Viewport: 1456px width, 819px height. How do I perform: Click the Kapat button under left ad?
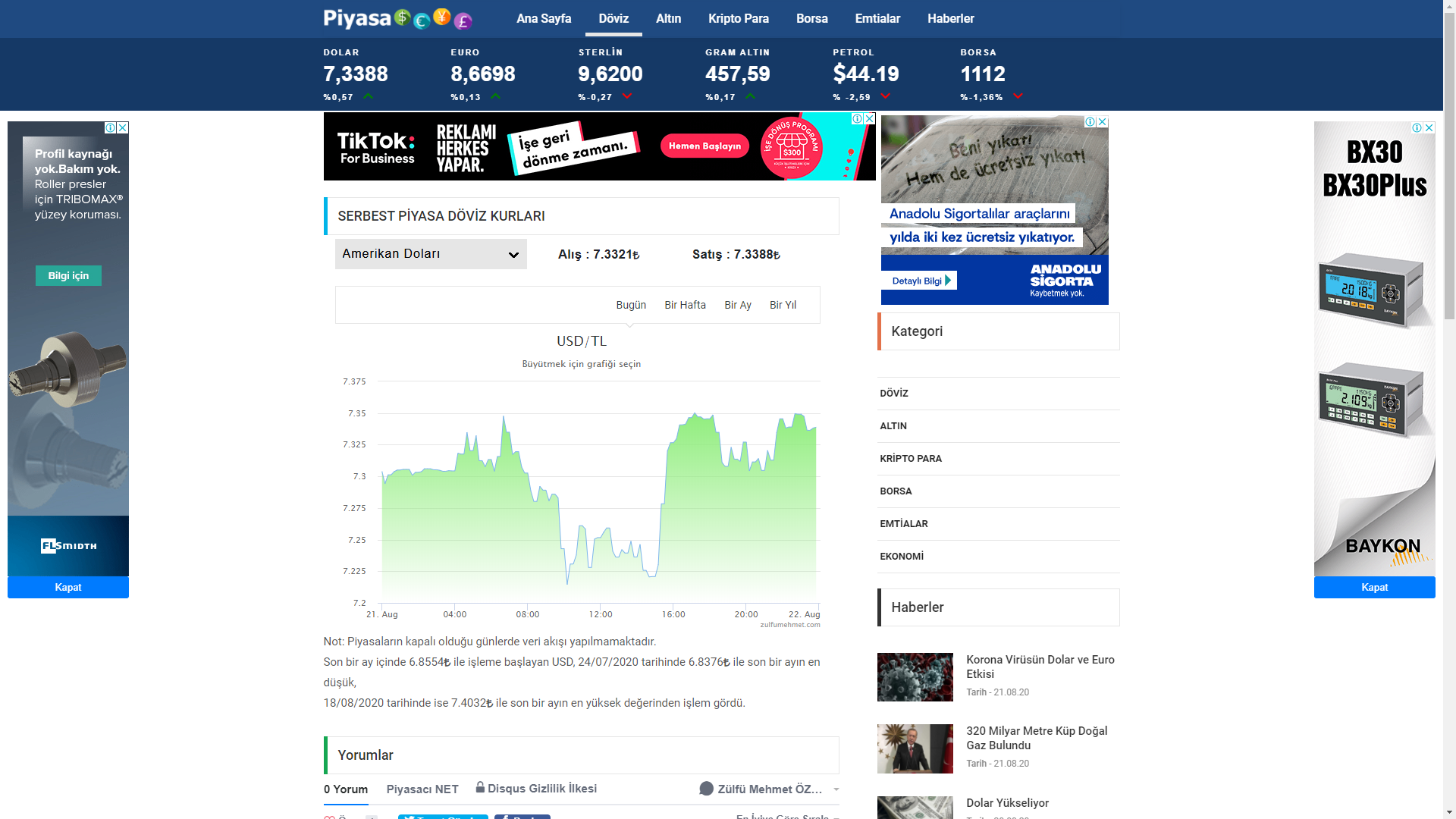(x=68, y=587)
